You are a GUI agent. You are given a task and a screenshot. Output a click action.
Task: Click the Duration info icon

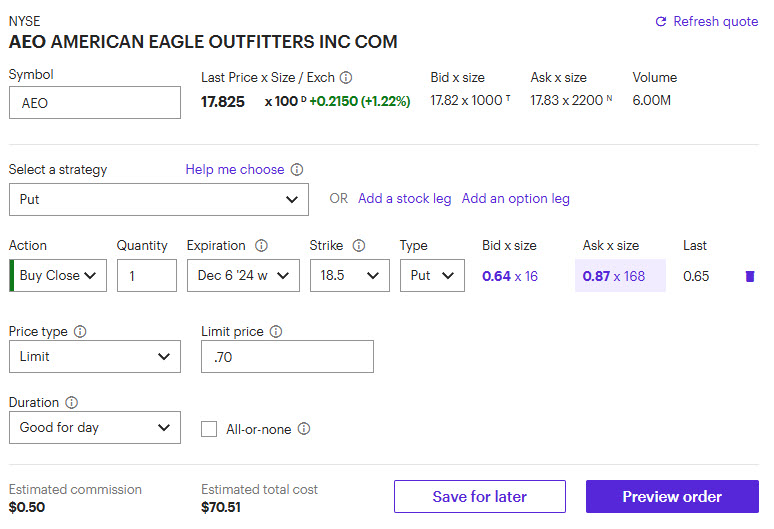pos(71,403)
